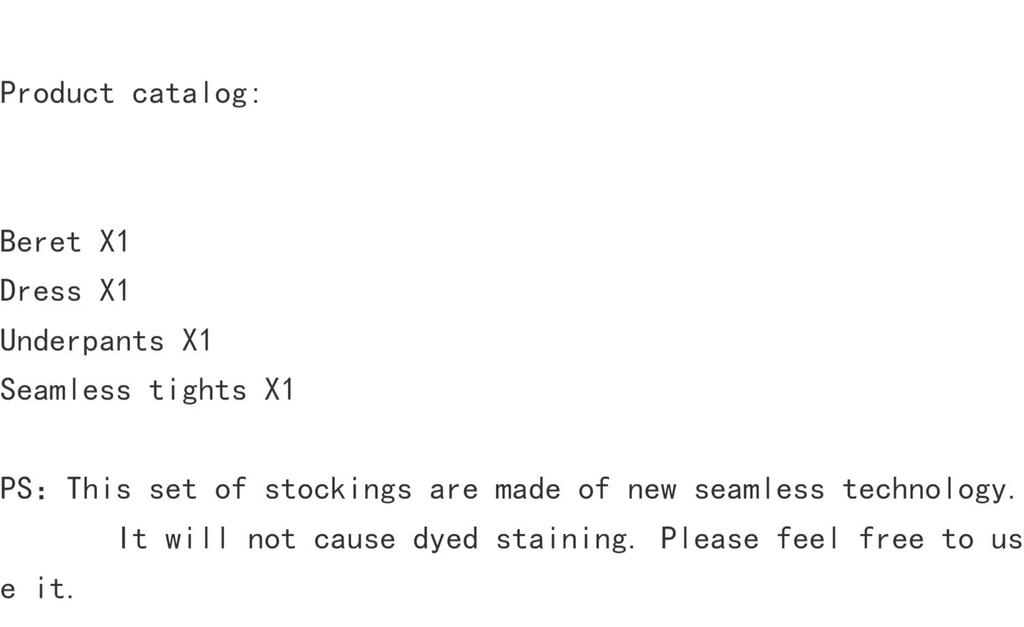The width and height of the screenshot is (1024, 627).
Task: Click the word "catalog:" in the heading
Action: click(197, 94)
